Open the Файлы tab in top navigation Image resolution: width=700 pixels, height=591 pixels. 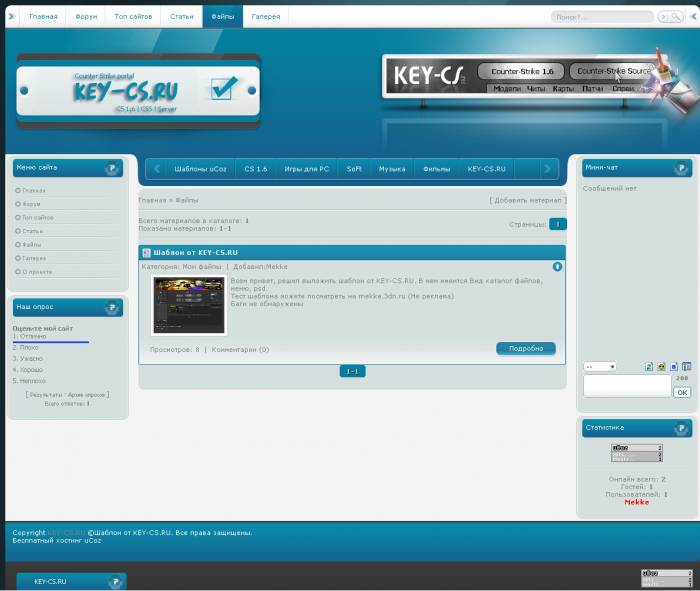[x=222, y=17]
